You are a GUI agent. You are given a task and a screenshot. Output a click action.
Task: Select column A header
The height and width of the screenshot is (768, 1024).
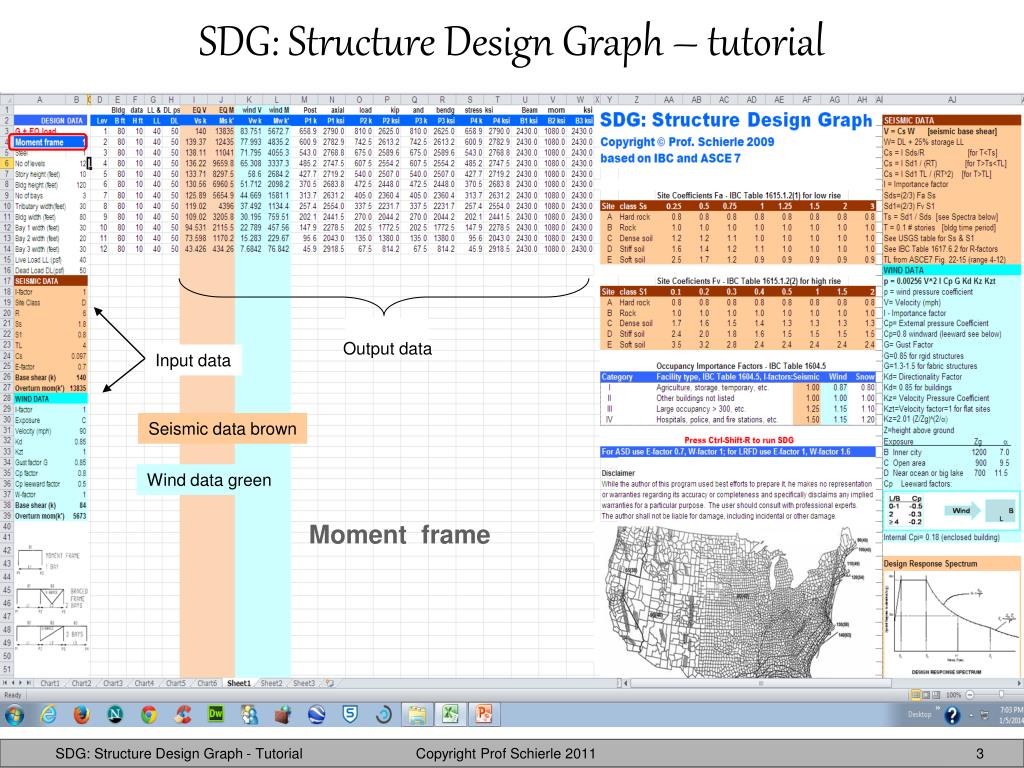(x=39, y=100)
